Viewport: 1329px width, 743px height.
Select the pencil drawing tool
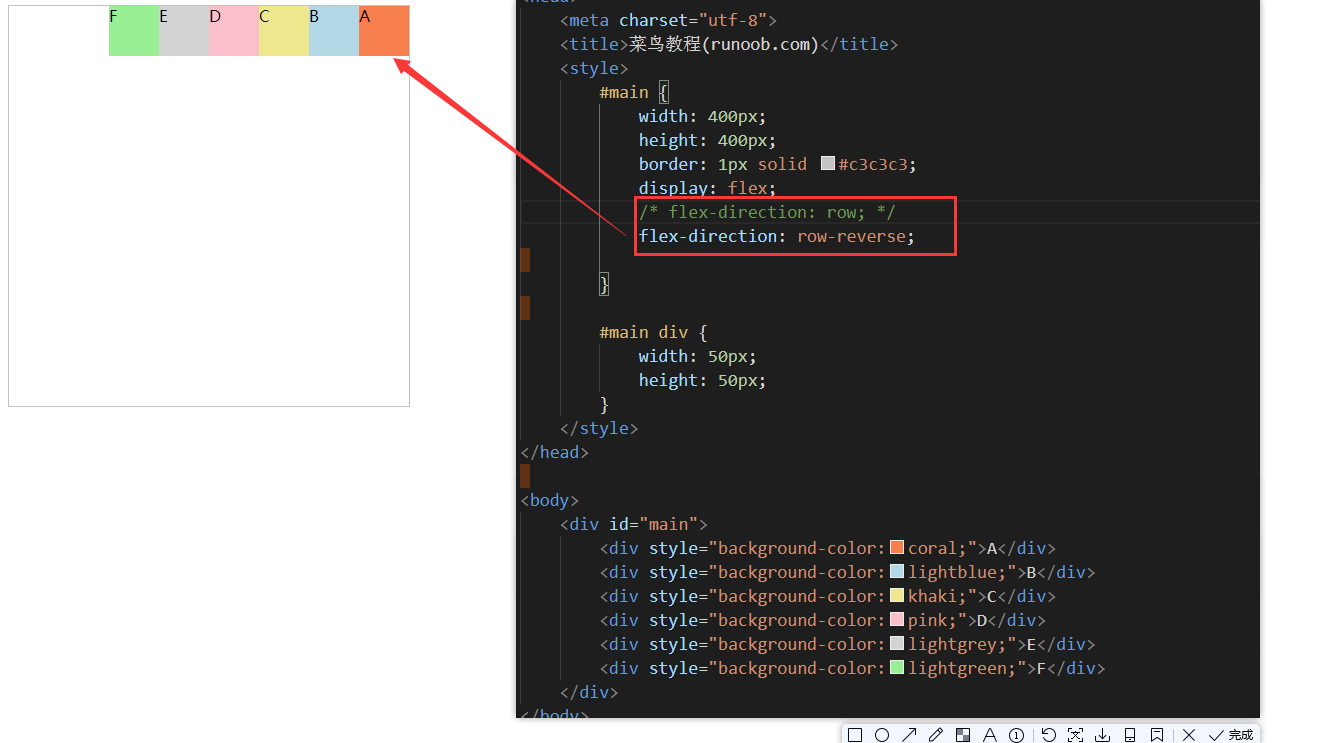(x=936, y=735)
